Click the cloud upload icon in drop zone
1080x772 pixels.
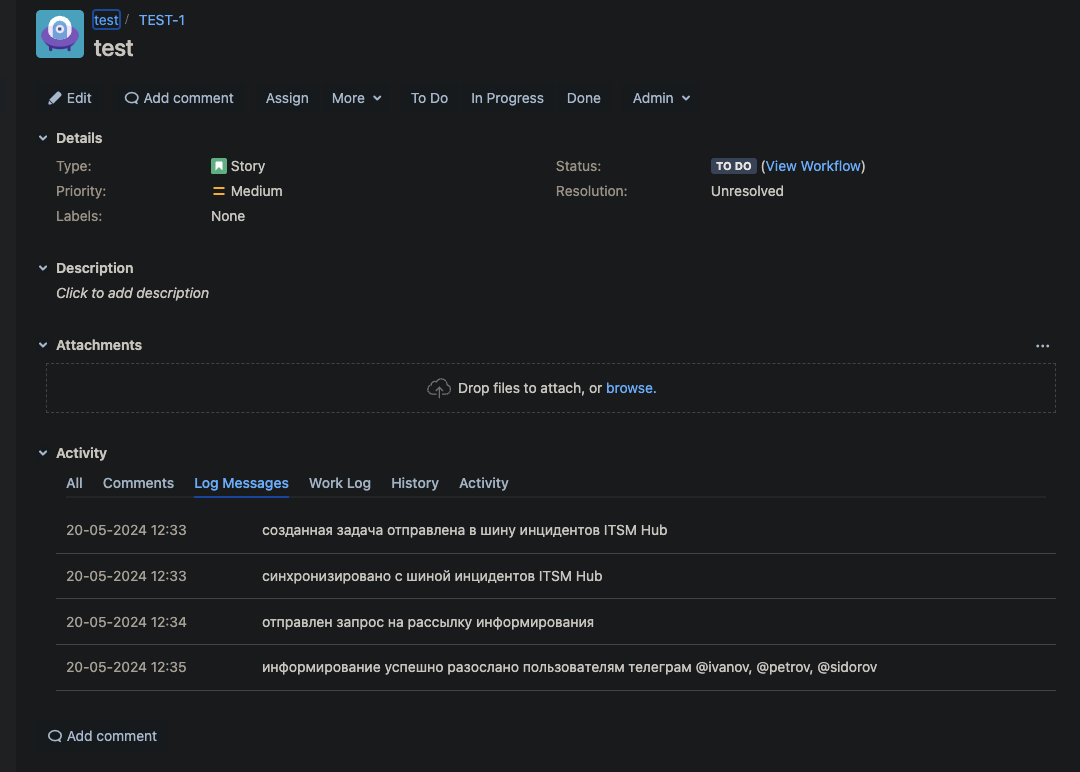coord(439,388)
